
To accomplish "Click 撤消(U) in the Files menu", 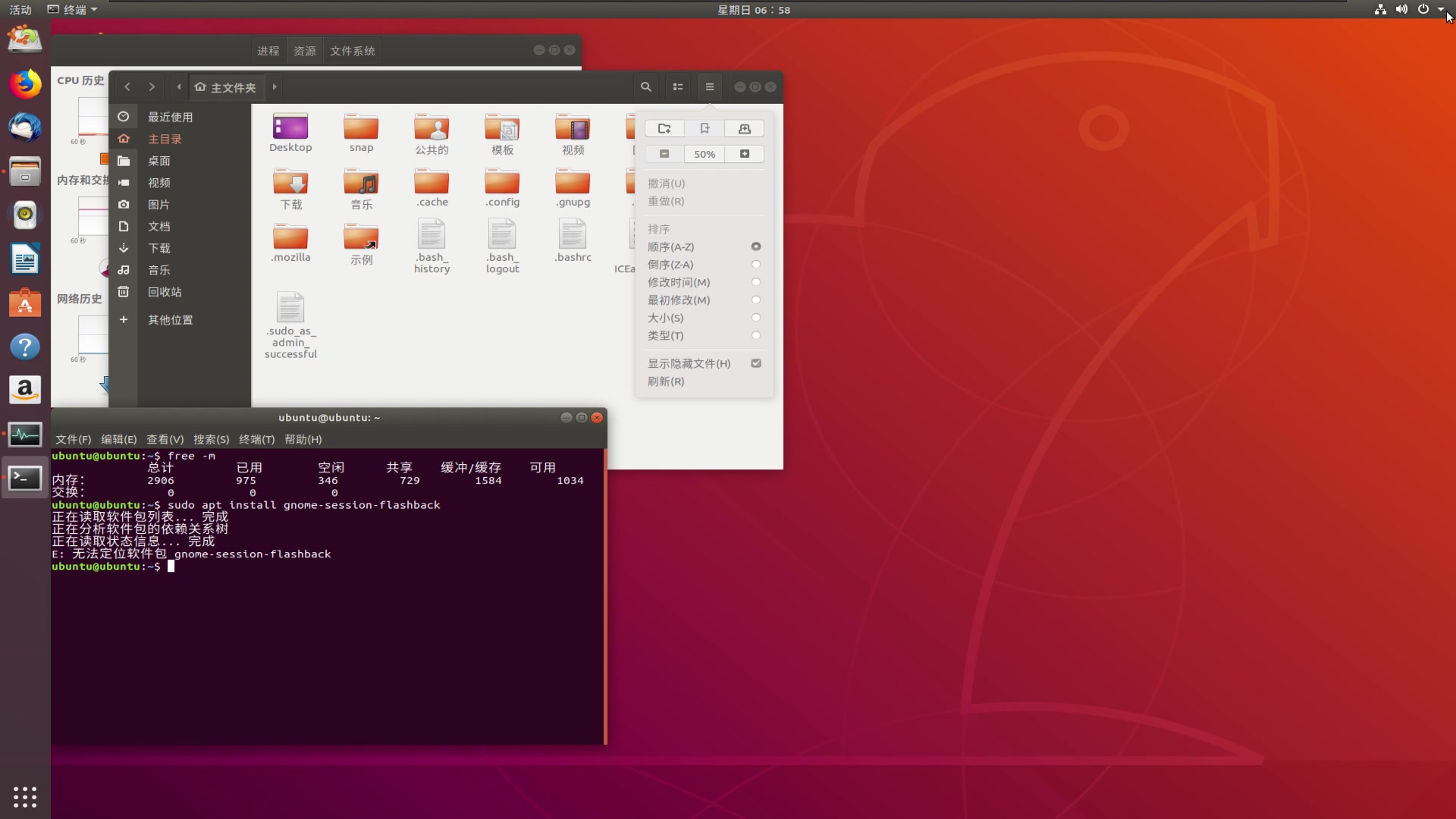I will click(667, 183).
